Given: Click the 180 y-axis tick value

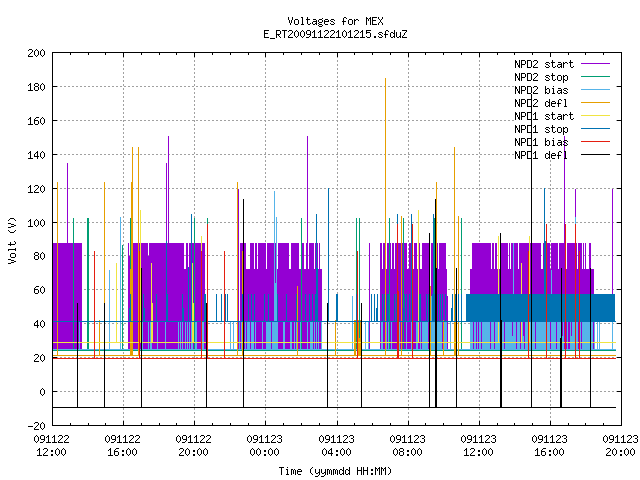Looking at the screenshot, I should [36, 87].
